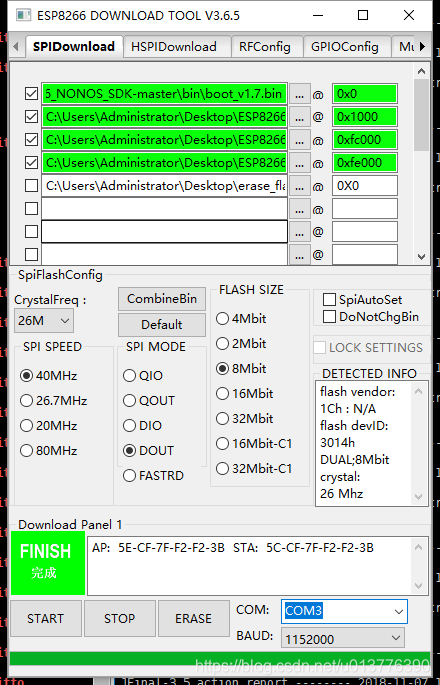Click address field showing 0x1000

coord(365,117)
